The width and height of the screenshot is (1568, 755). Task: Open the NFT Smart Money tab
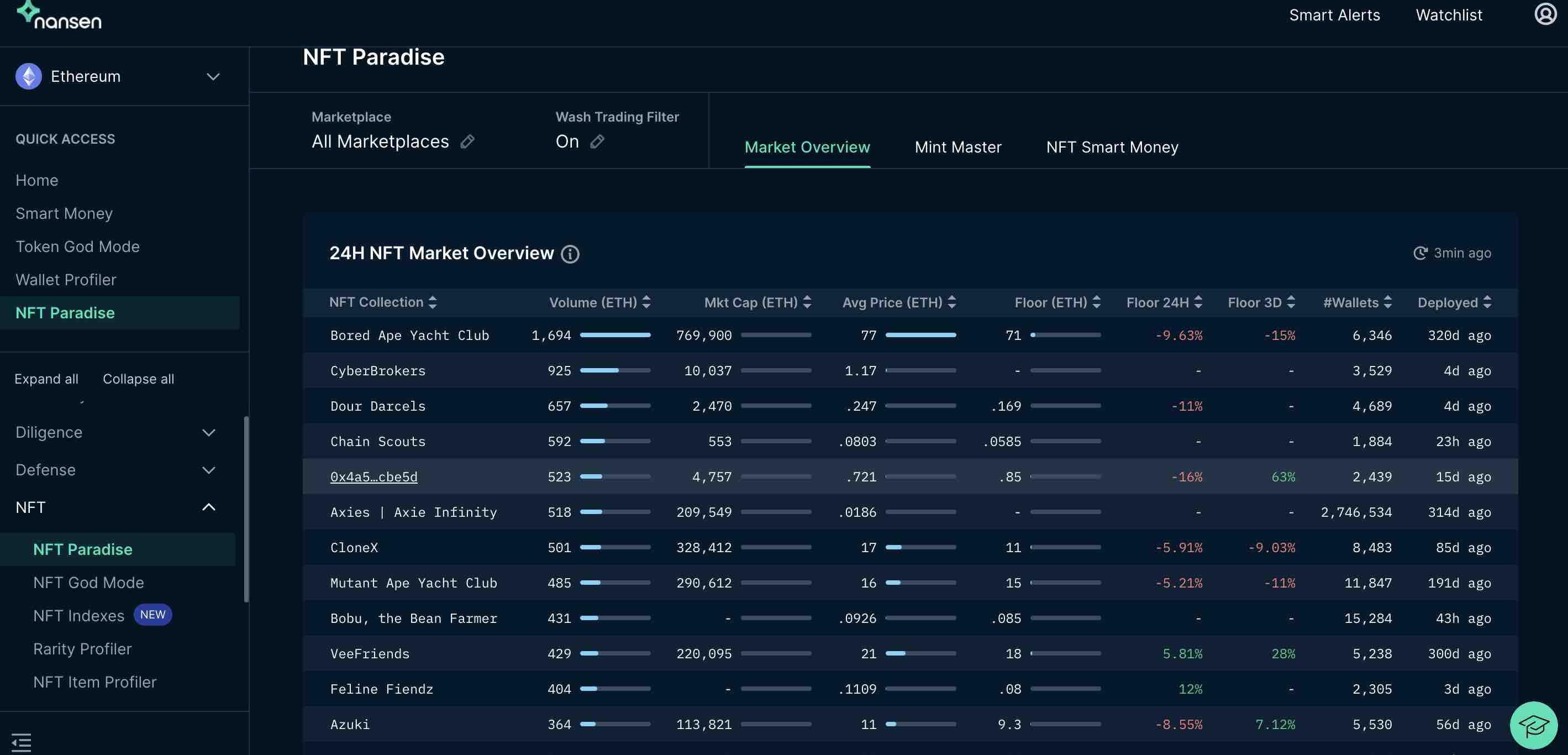coord(1112,148)
